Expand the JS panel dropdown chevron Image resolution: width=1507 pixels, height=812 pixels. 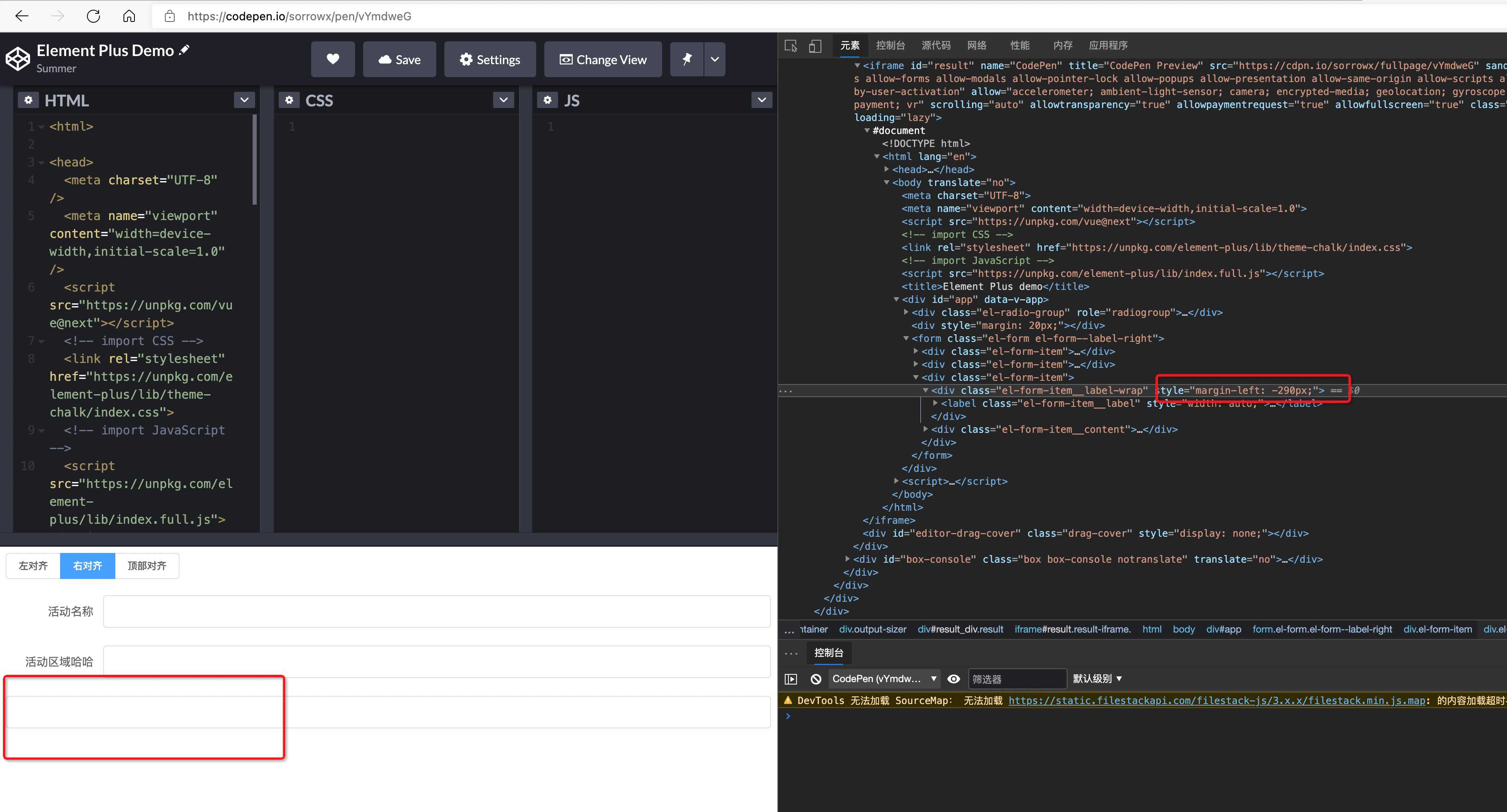coord(762,100)
